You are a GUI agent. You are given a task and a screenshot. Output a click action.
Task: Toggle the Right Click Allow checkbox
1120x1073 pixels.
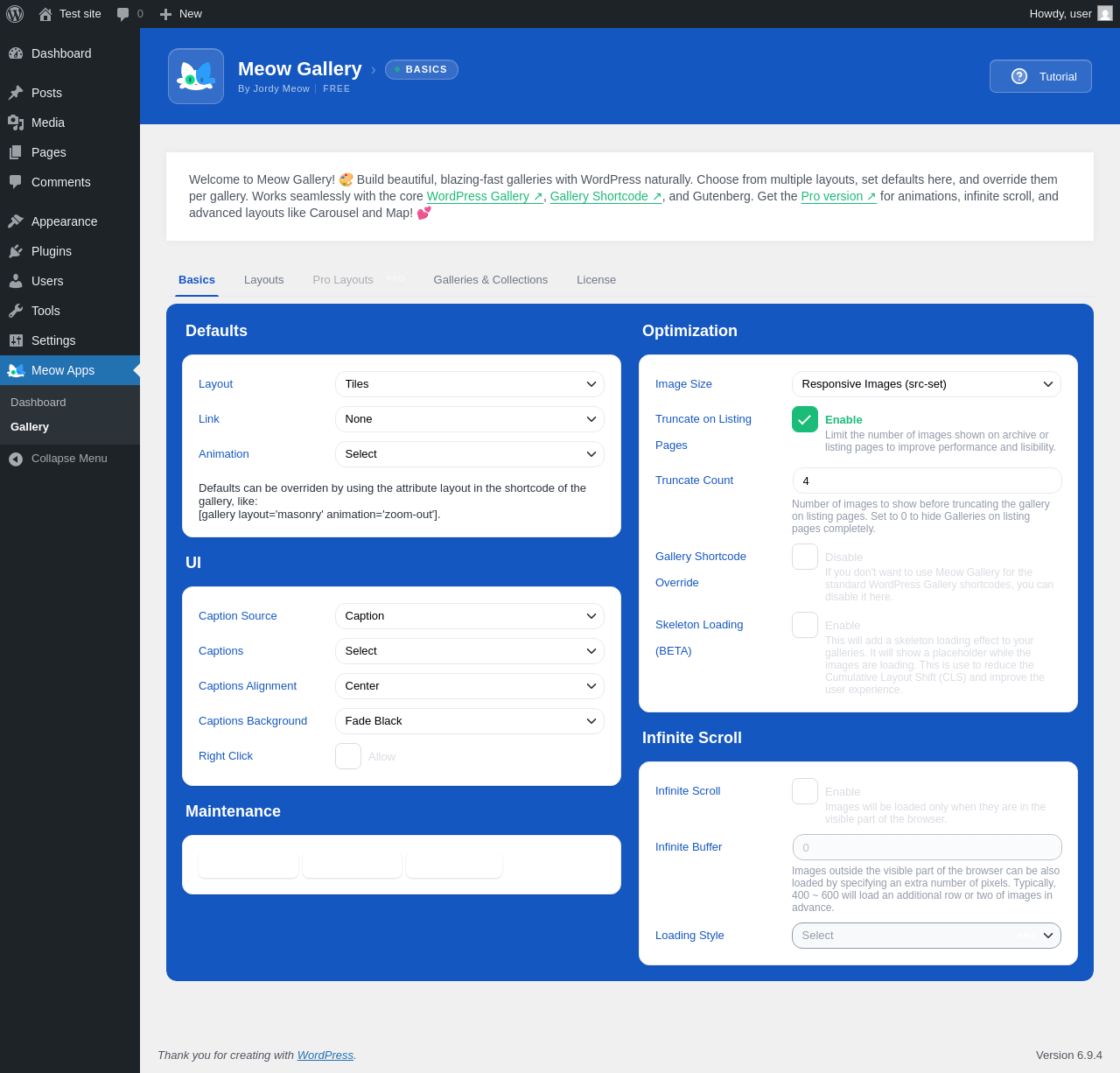pos(348,756)
